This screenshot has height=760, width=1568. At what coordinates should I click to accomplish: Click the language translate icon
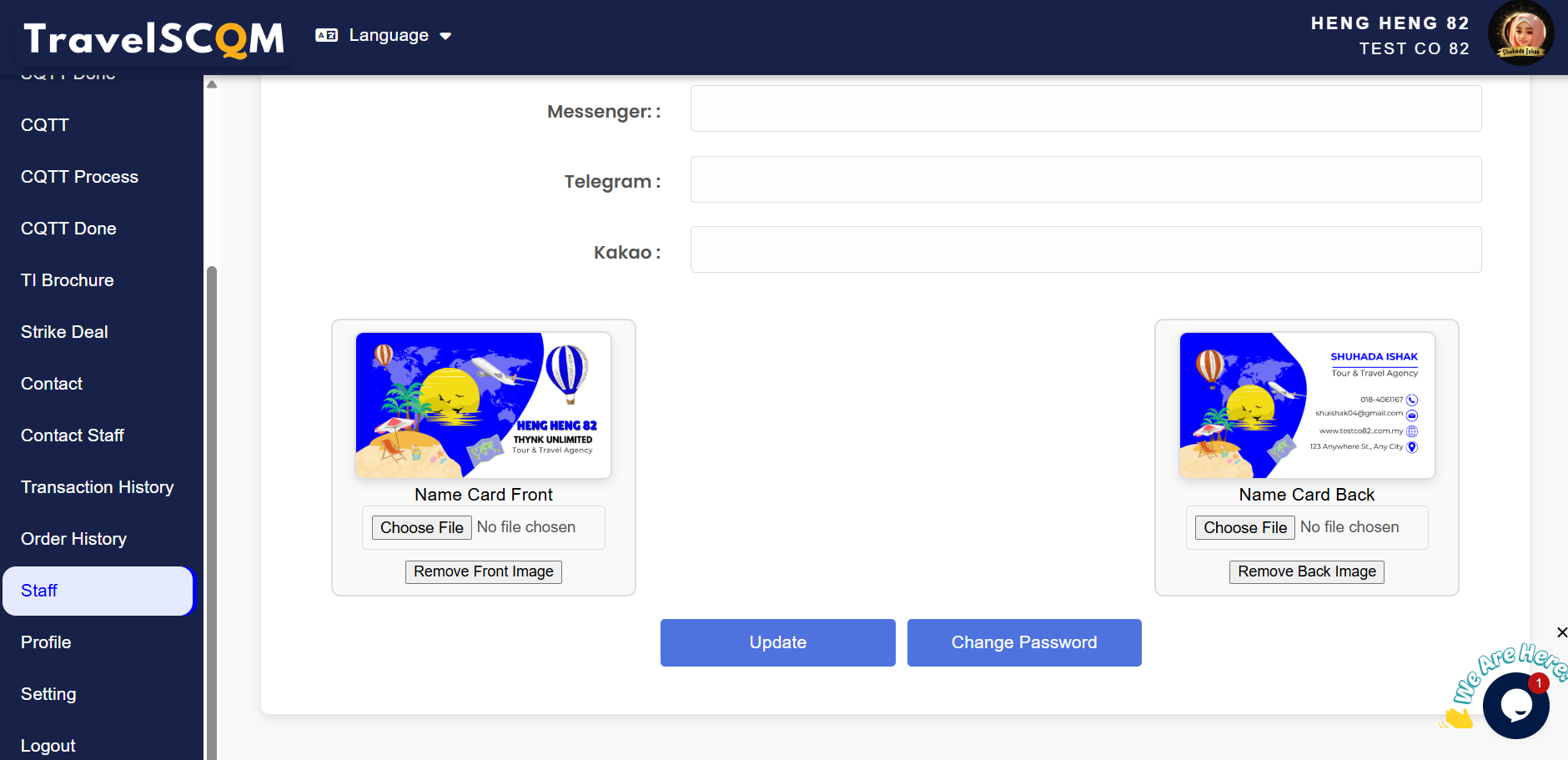pyautogui.click(x=326, y=35)
